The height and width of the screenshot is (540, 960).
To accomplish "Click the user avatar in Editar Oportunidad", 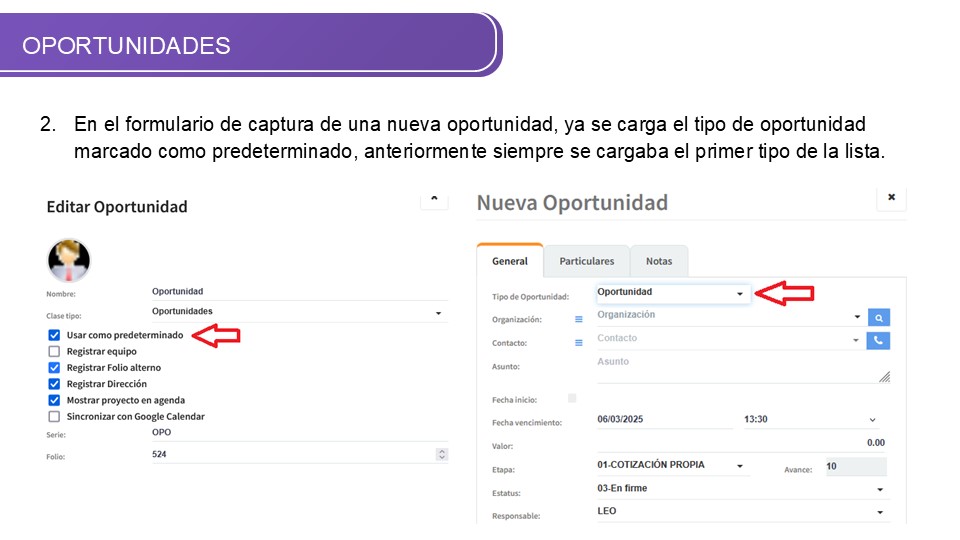I will 69,260.
